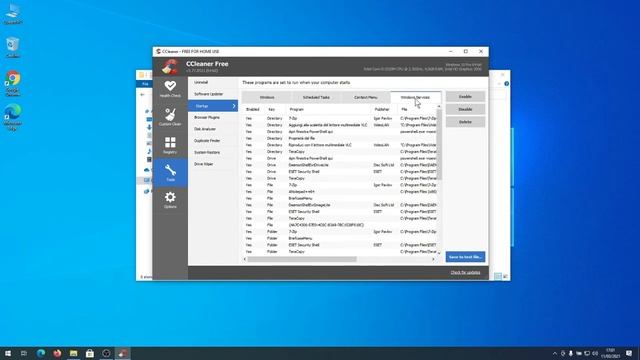Open the round app icon beside Store

coord(106,353)
